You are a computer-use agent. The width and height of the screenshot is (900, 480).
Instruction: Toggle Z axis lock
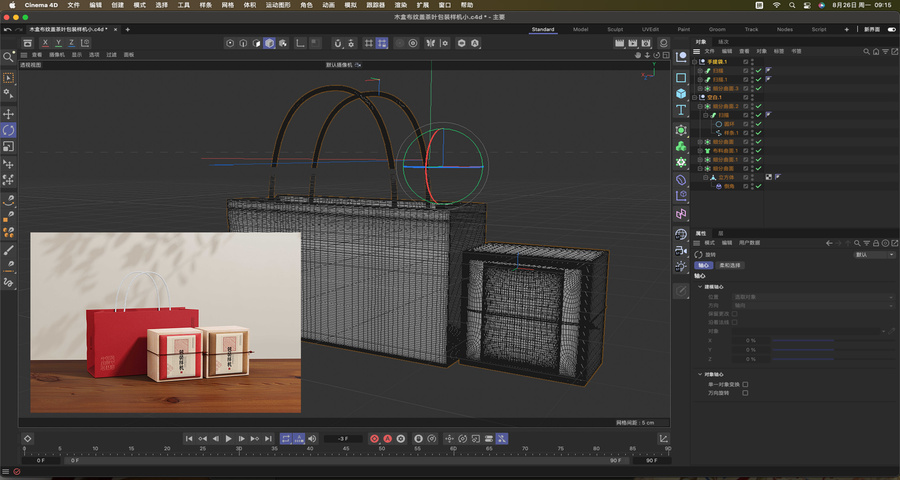[71, 43]
